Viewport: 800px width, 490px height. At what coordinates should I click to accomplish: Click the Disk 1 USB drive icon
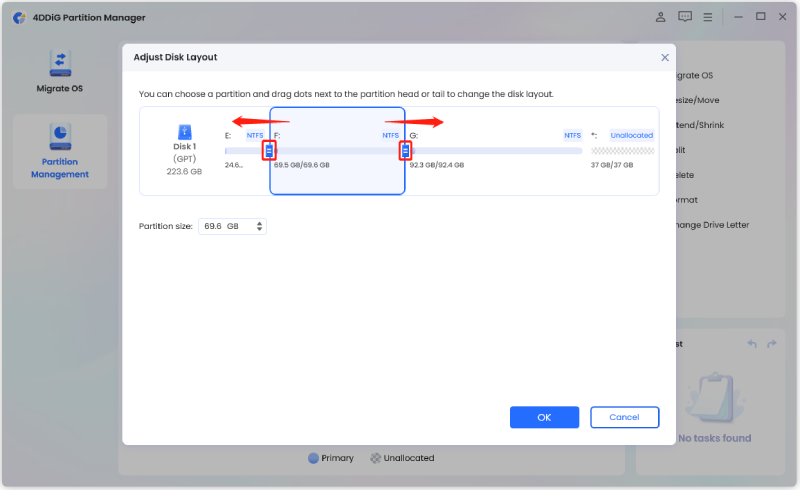[184, 132]
